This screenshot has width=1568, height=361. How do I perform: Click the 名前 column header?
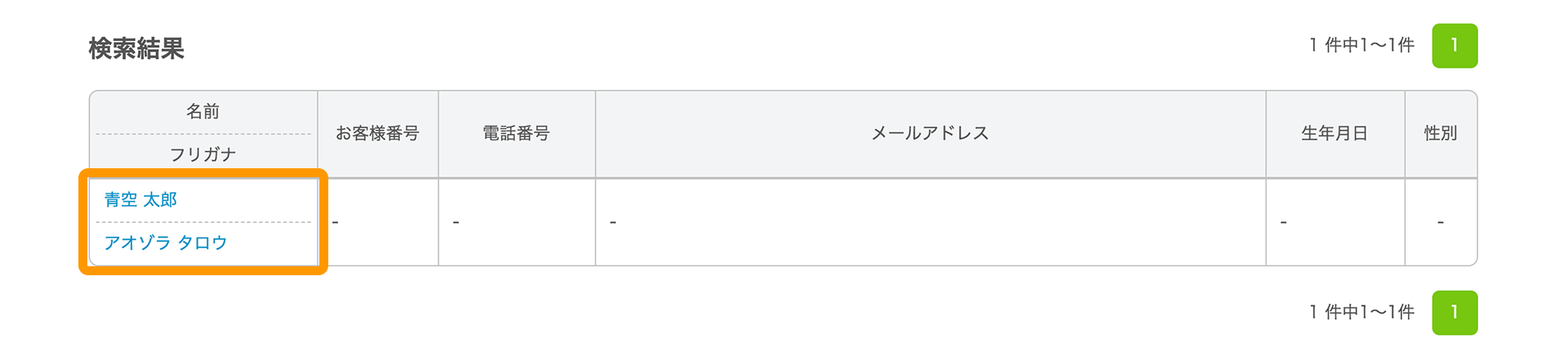click(x=203, y=112)
